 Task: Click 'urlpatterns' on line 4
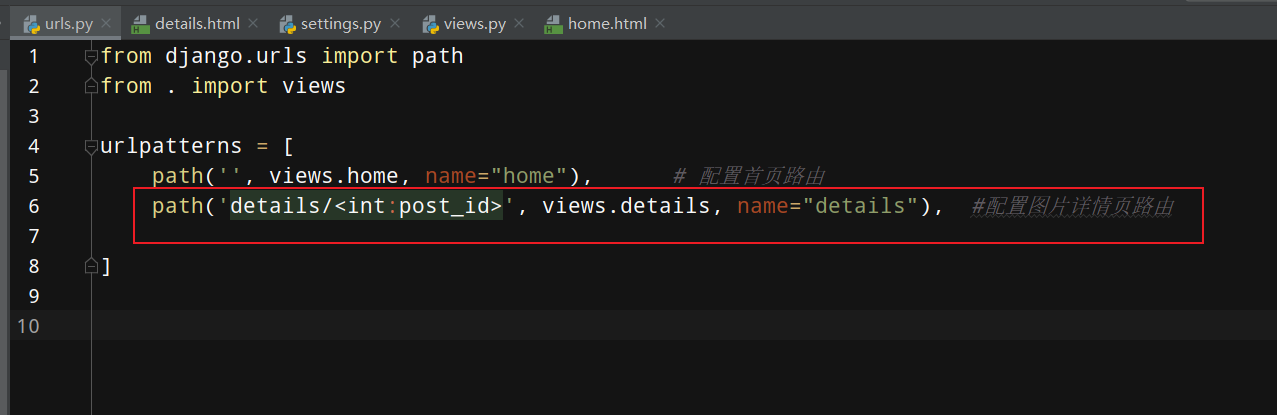172,146
